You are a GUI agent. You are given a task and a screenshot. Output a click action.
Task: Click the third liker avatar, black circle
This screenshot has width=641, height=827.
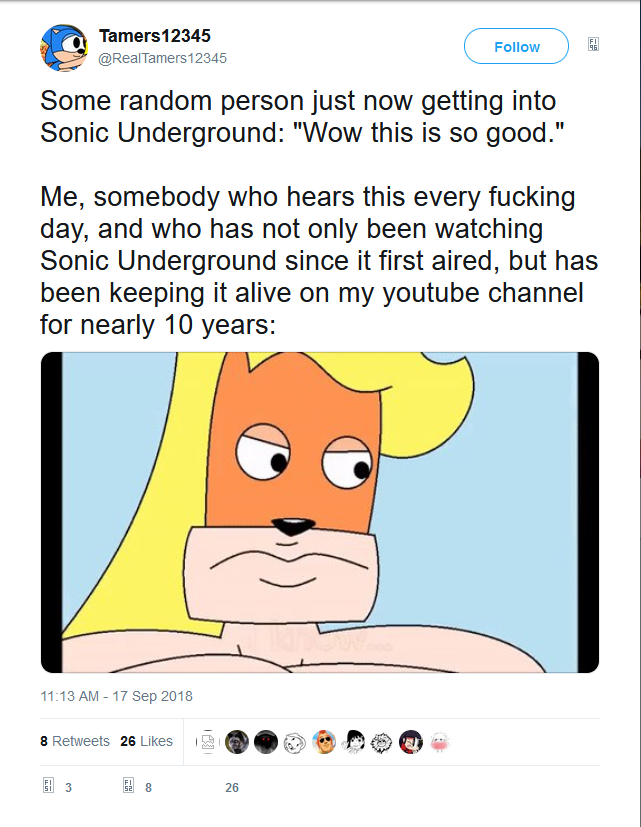pos(266,742)
